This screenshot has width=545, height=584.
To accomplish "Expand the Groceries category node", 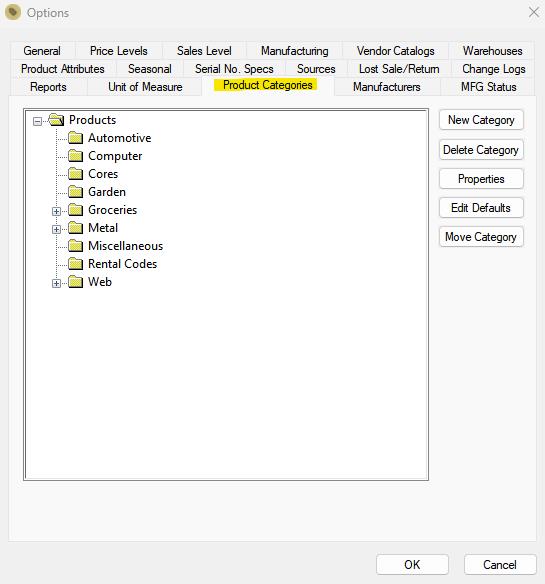I will (x=56, y=212).
